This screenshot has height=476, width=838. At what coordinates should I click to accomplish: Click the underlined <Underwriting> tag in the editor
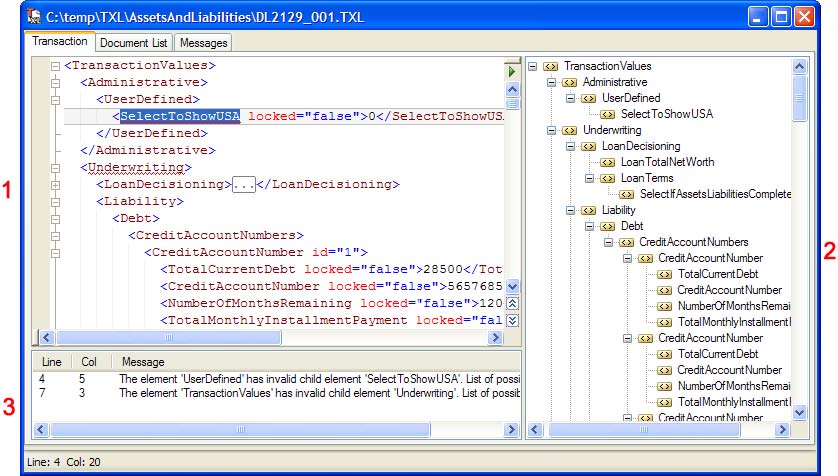(136, 167)
